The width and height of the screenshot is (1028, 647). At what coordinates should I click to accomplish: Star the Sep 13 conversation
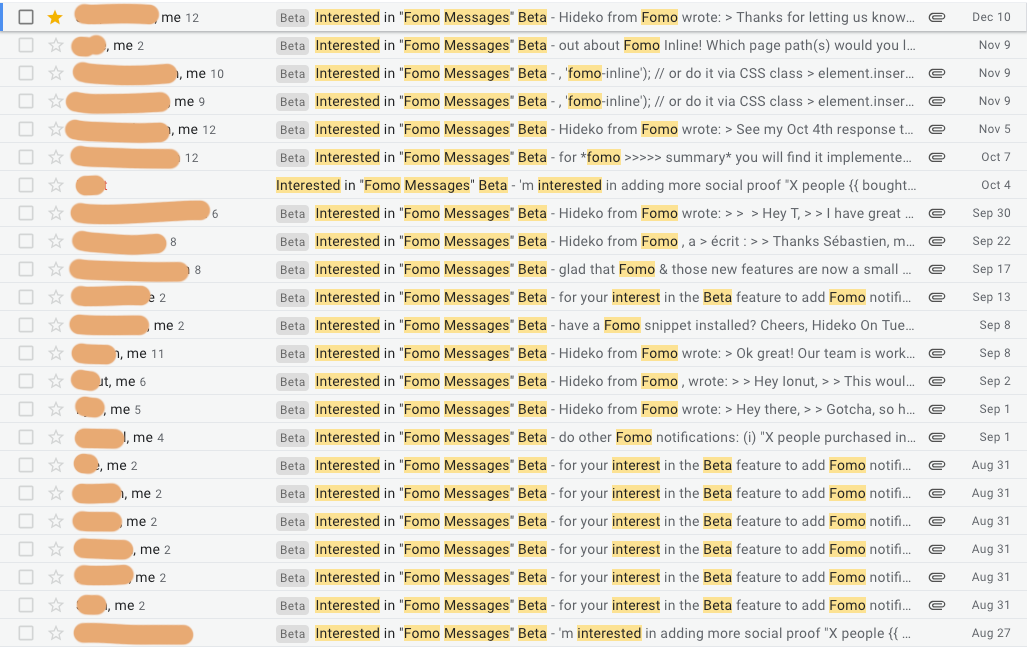pos(55,297)
